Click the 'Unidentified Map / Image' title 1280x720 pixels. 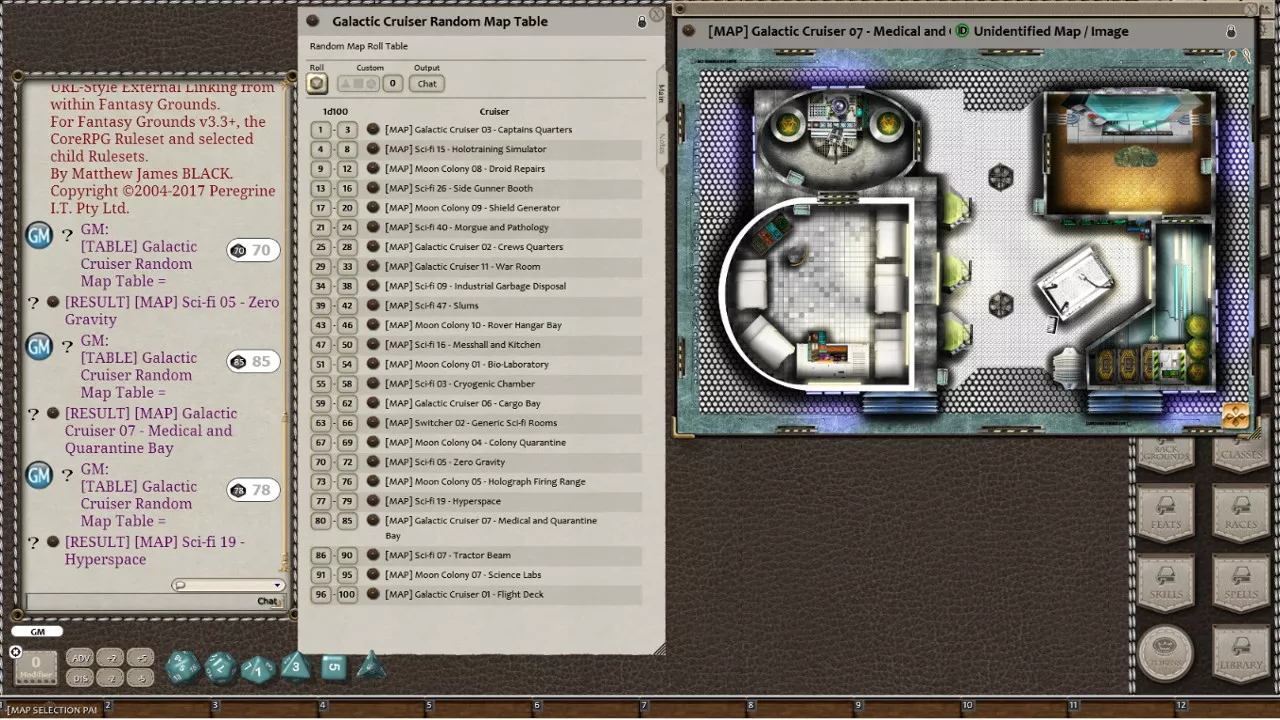pos(1051,31)
